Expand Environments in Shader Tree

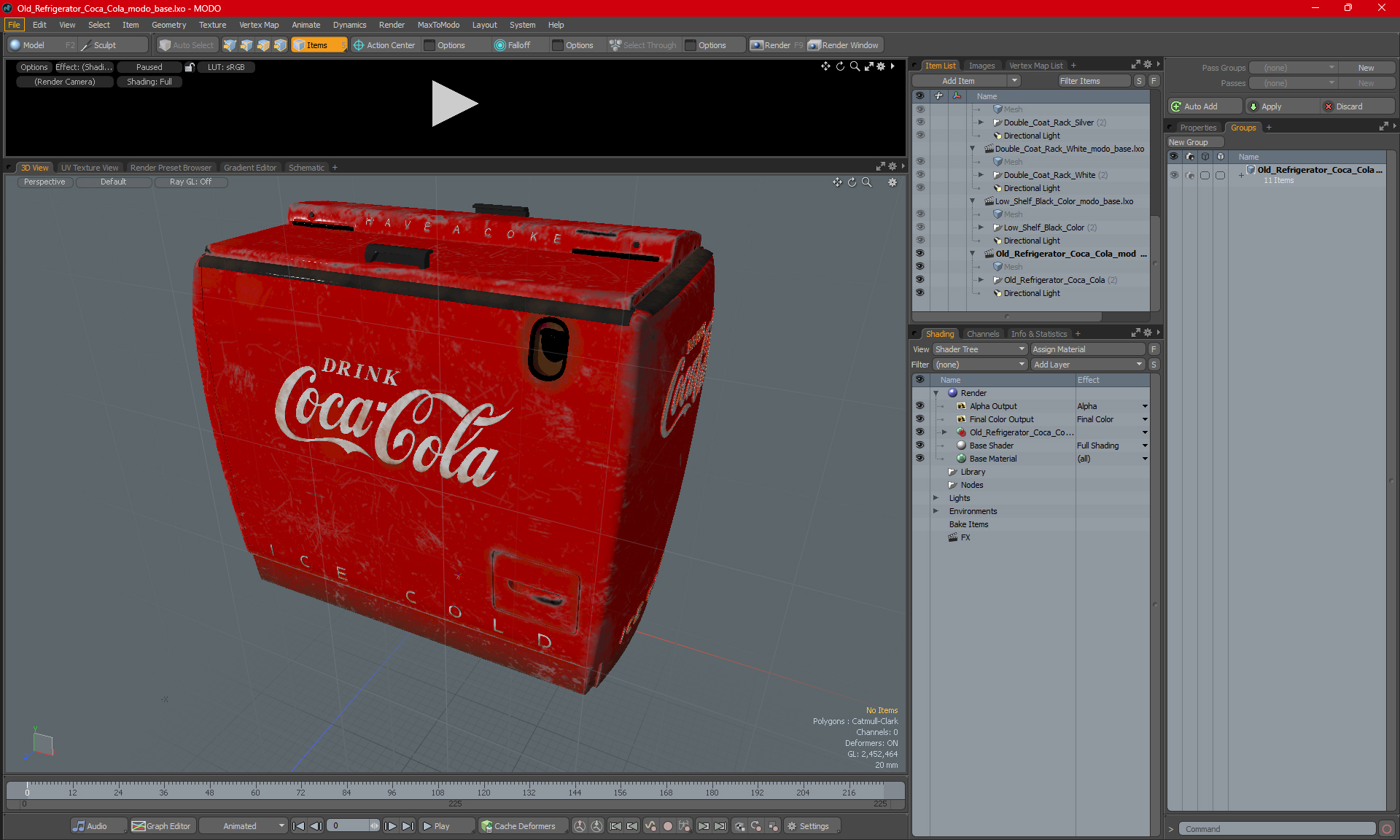coord(936,511)
